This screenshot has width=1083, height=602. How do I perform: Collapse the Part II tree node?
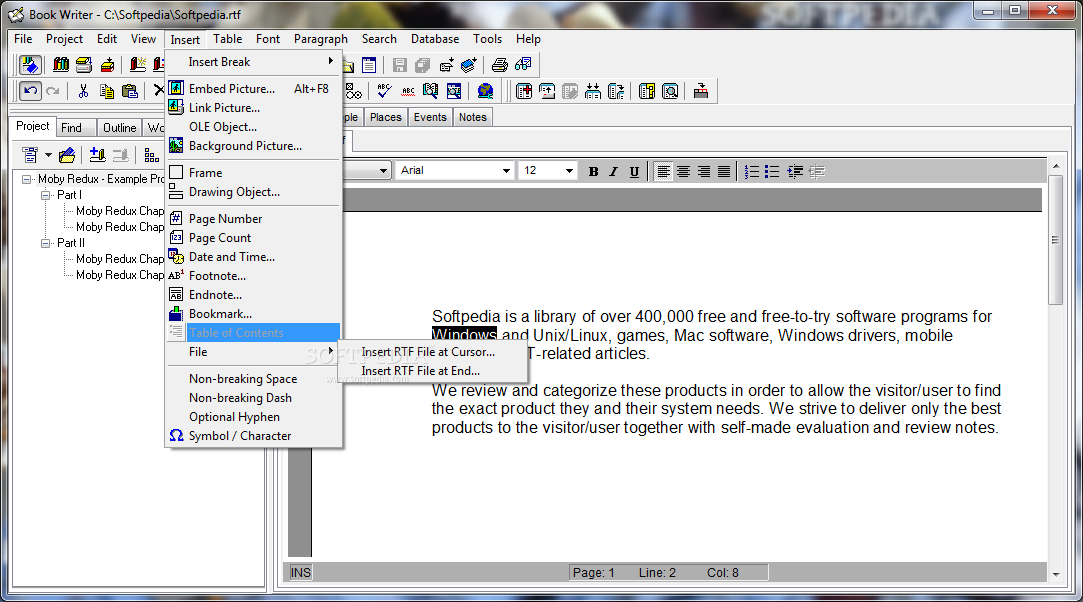46,243
